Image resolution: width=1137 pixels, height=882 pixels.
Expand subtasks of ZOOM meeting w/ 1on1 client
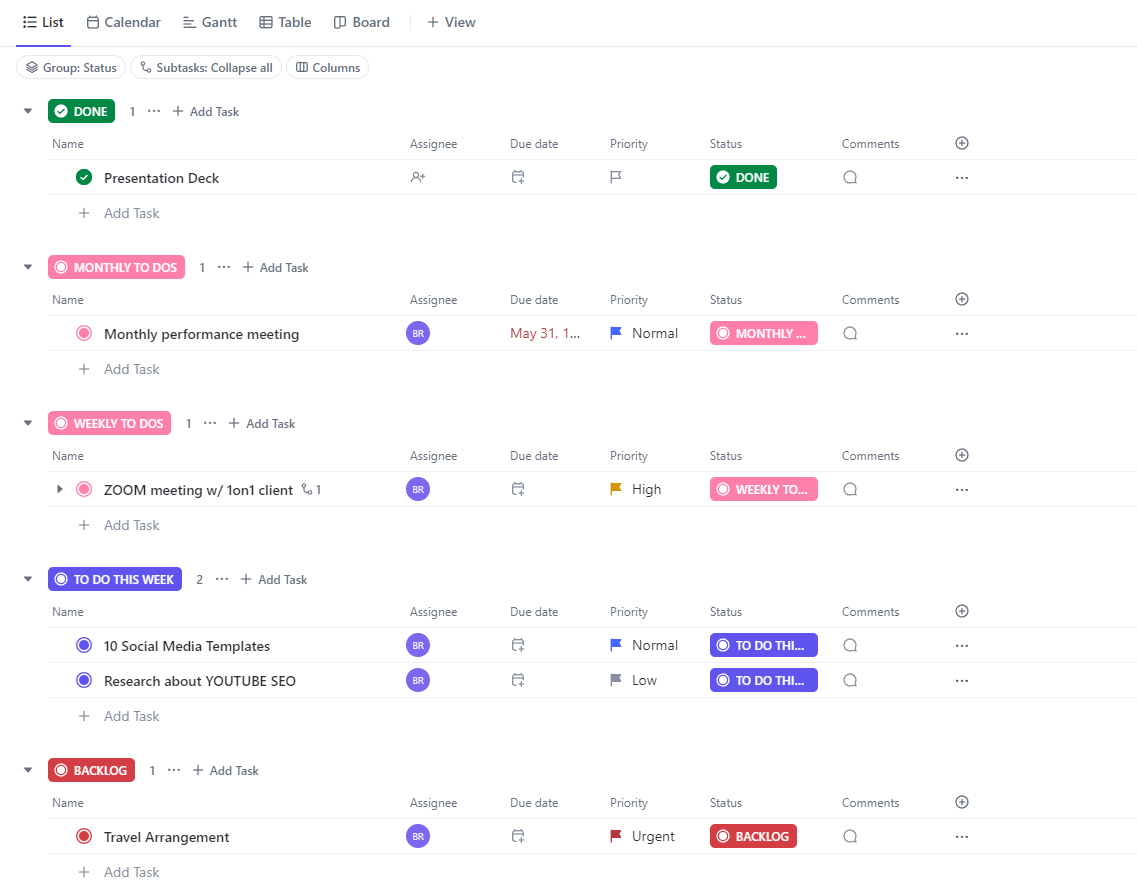(x=59, y=490)
